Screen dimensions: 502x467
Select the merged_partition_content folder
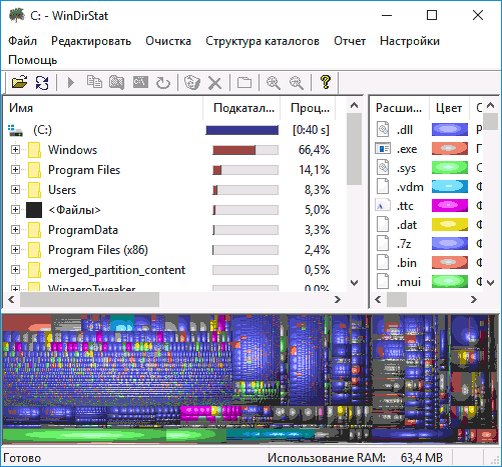point(116,270)
